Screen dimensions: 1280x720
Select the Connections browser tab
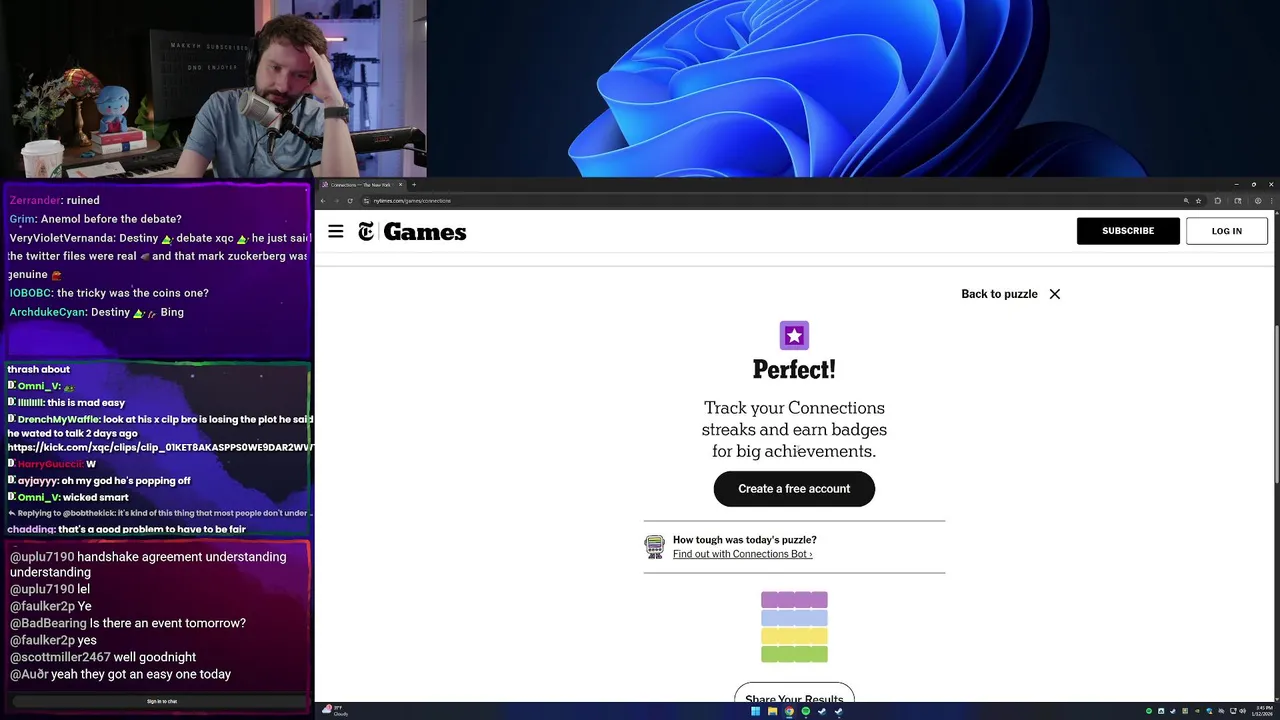(360, 185)
